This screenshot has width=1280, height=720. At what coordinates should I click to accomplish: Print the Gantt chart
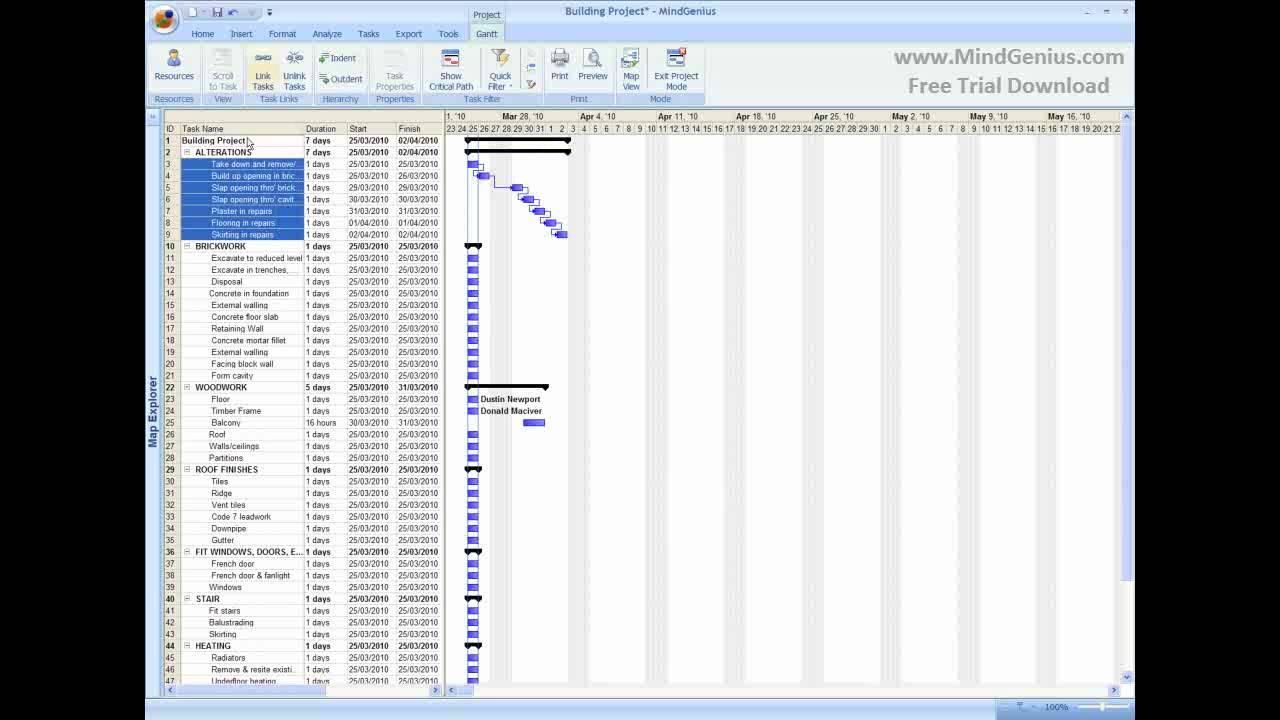[560, 65]
